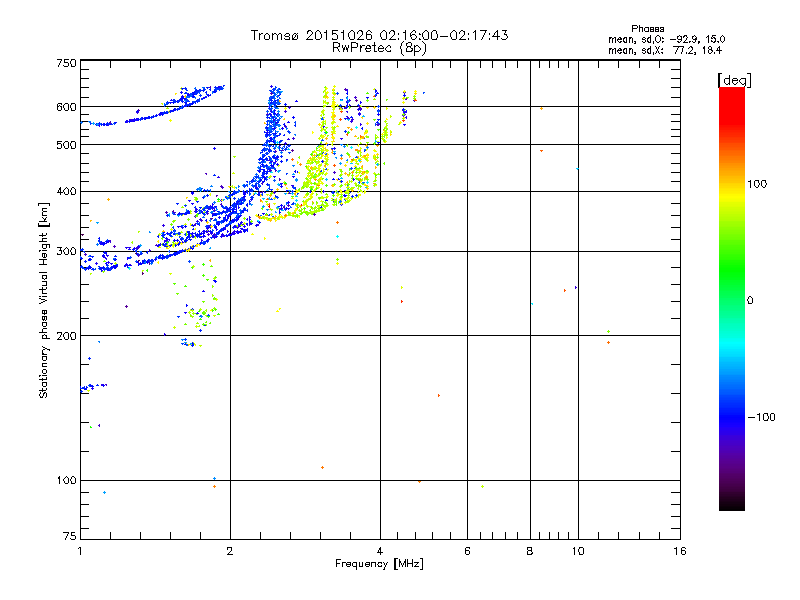This screenshot has height=600, width=800.
Task: Click the 'Stationary phase Virtual Height [km]' axis title
Action: point(43,301)
